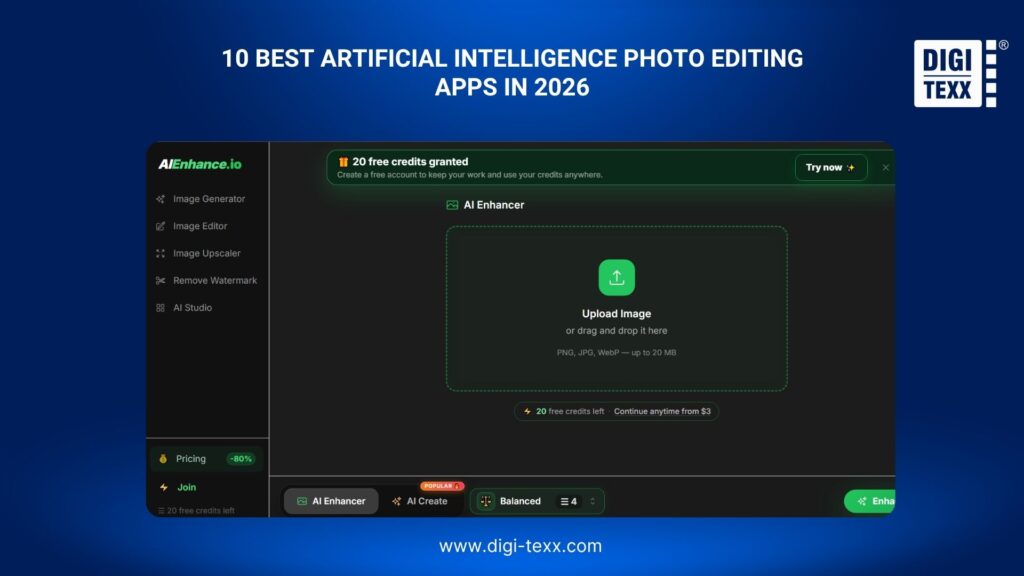This screenshot has width=1024, height=576.
Task: Click the AI Studio grid icon
Action: click(x=161, y=308)
